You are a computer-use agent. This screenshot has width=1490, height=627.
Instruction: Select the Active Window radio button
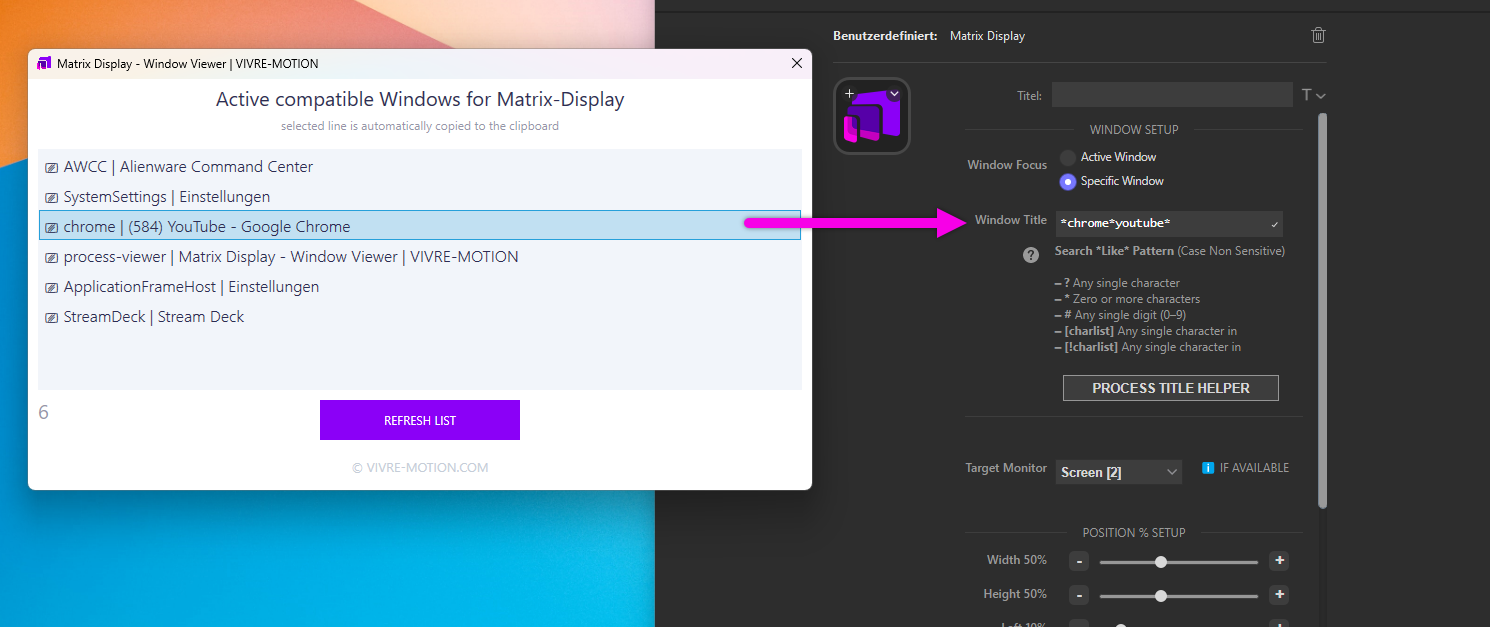[x=1067, y=157]
